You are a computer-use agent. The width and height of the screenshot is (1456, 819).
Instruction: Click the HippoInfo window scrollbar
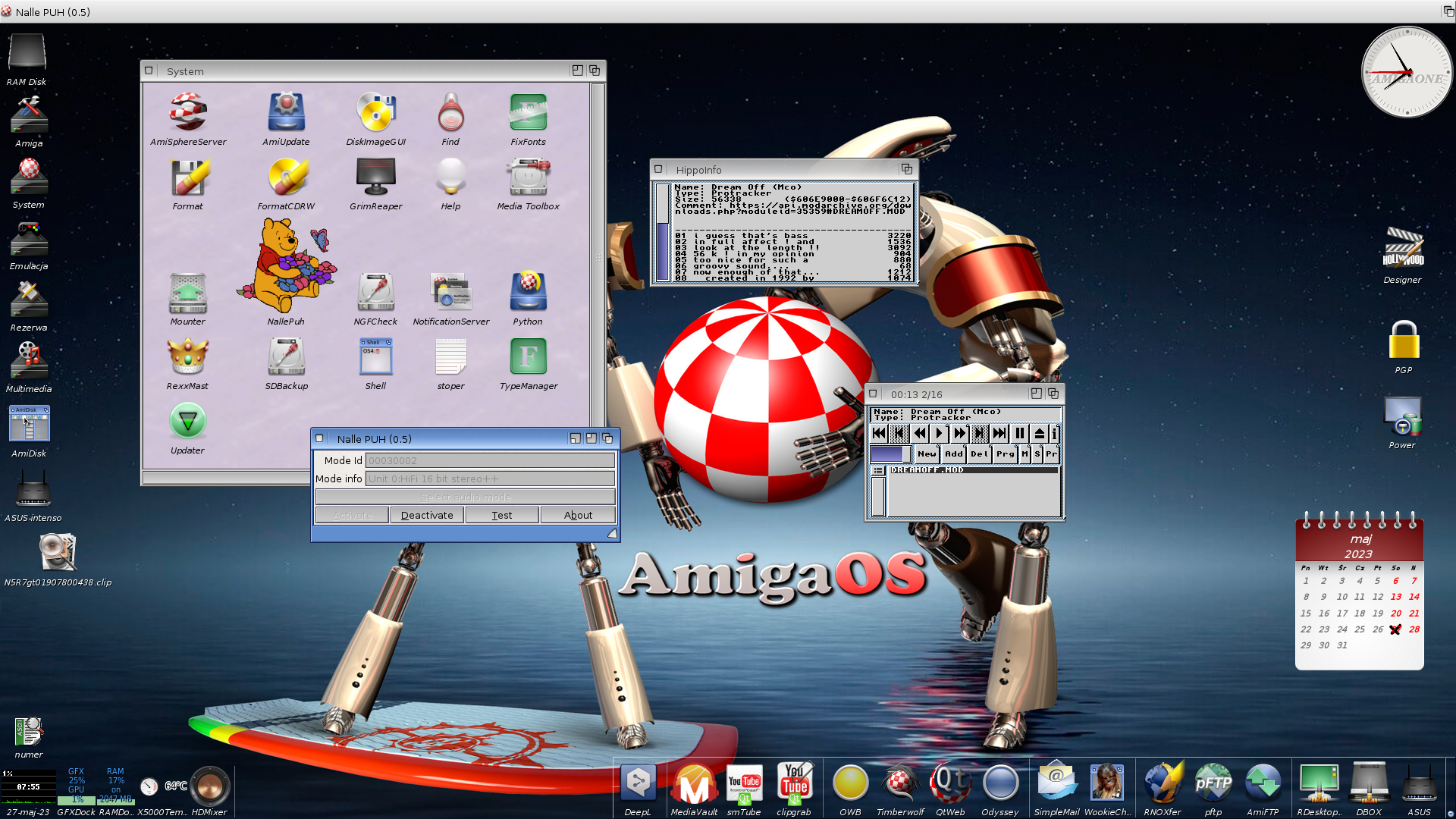[663, 232]
